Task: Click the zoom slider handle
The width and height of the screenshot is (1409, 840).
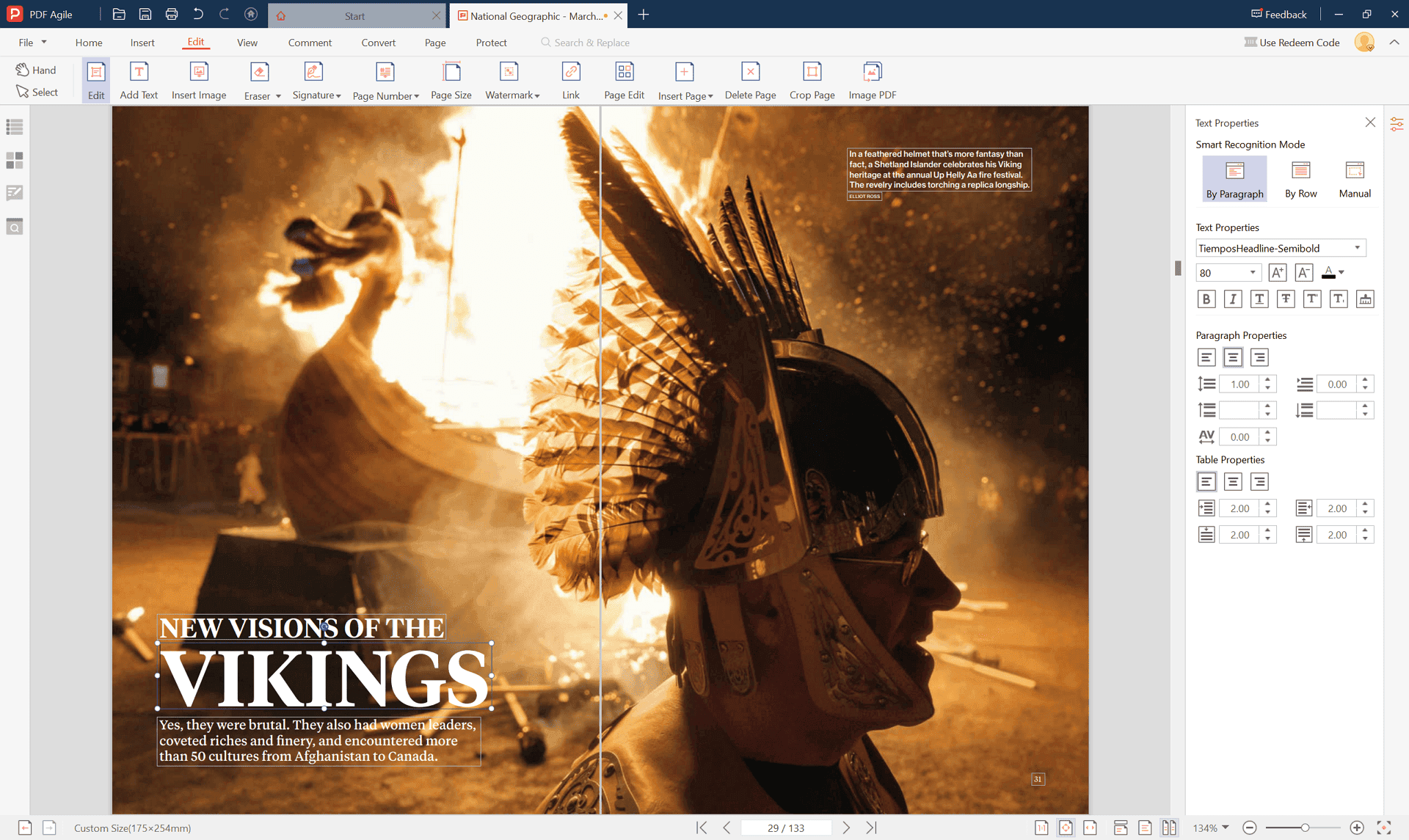Action: (1305, 828)
